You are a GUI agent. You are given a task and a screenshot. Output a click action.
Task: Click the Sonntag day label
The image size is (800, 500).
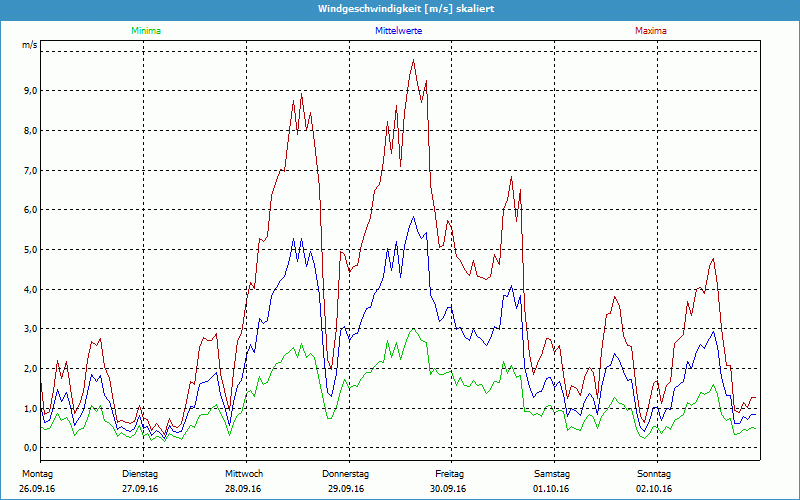(x=654, y=473)
